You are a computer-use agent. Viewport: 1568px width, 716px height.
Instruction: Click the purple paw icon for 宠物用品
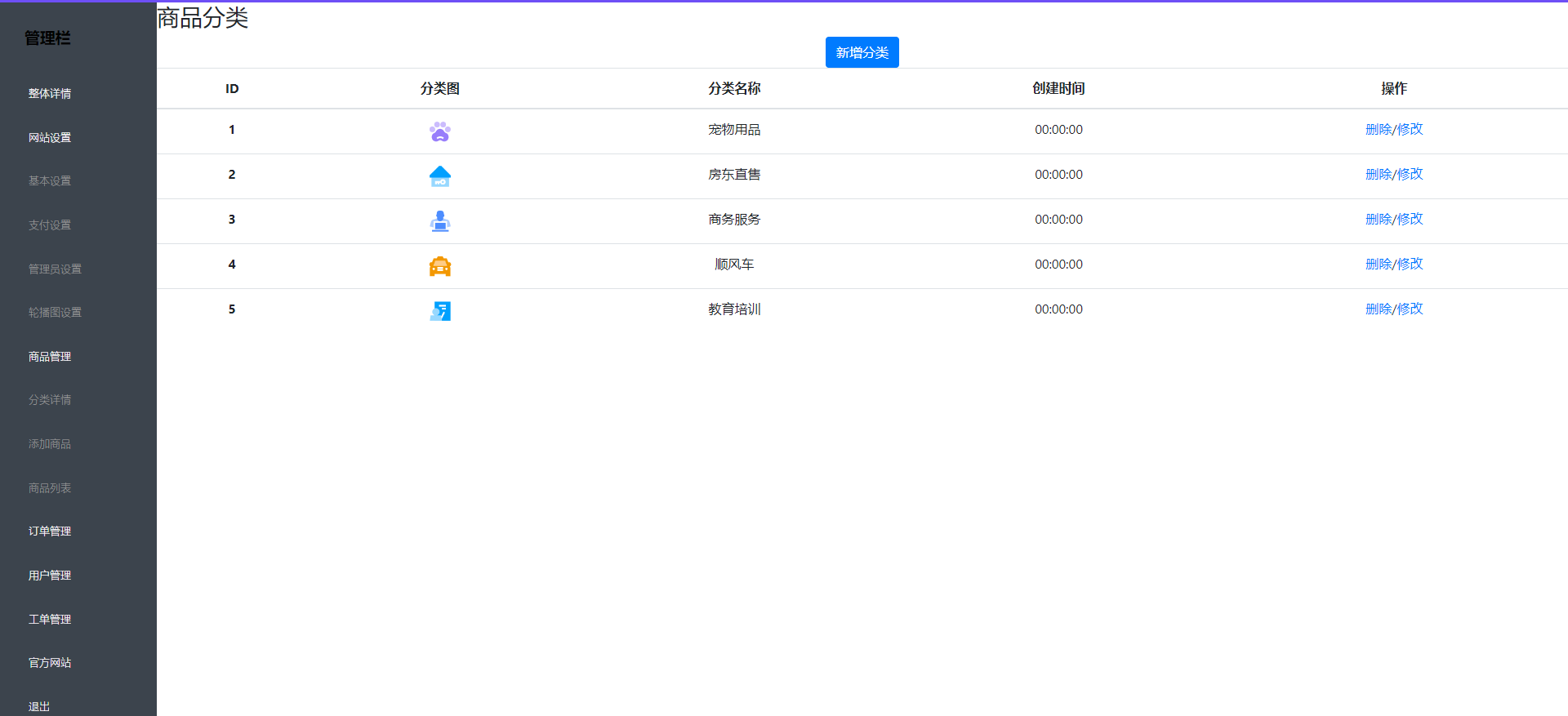pos(439,131)
